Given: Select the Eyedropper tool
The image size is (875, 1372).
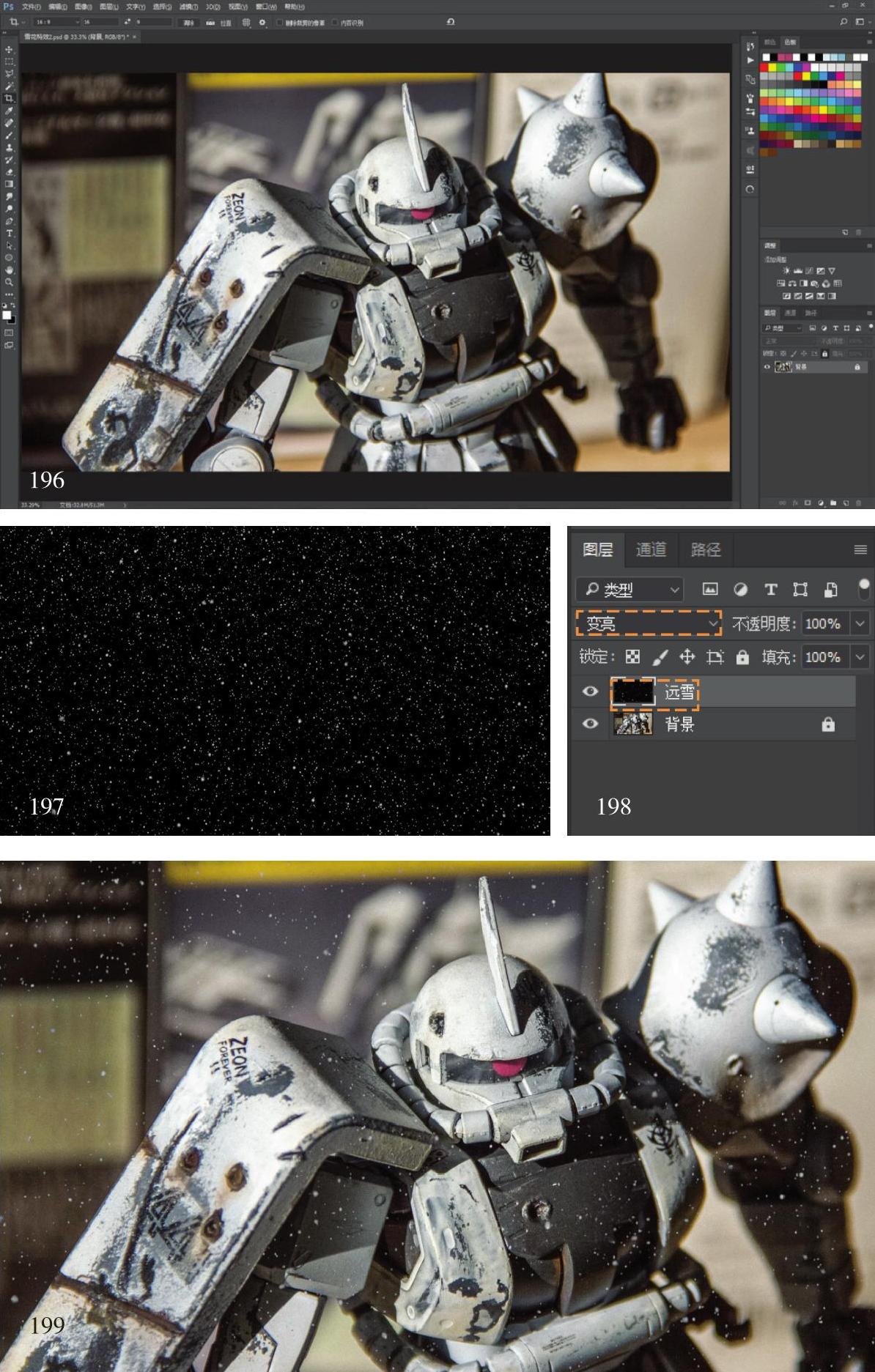Looking at the screenshot, I should click(9, 111).
